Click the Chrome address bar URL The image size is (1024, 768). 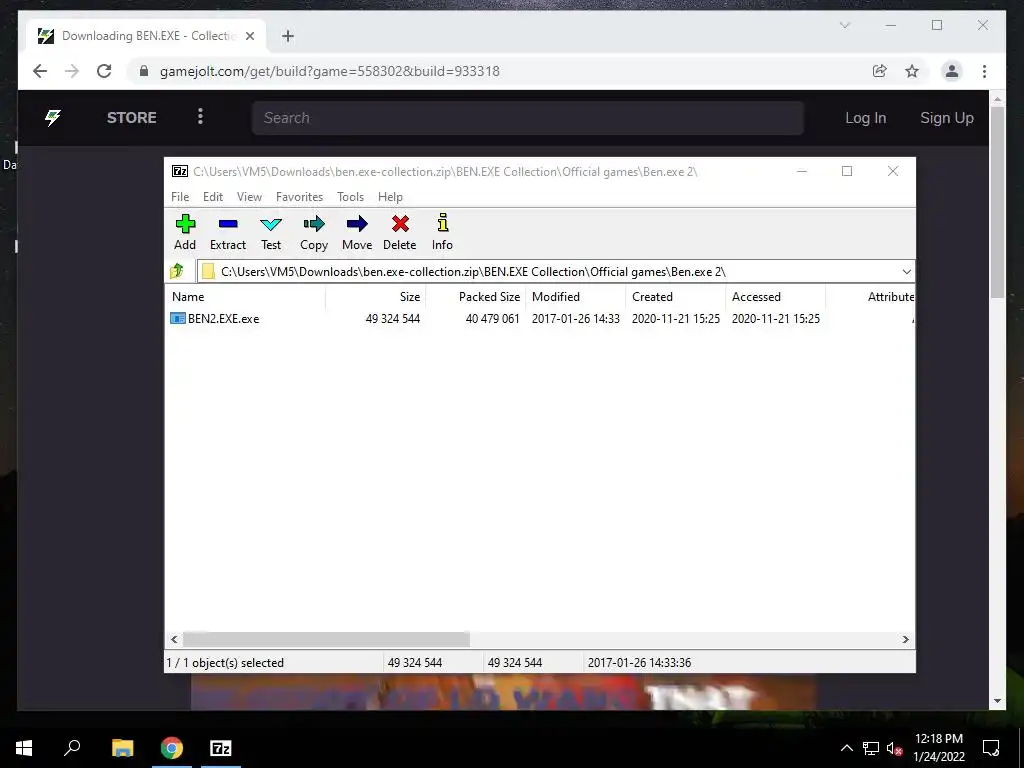330,71
